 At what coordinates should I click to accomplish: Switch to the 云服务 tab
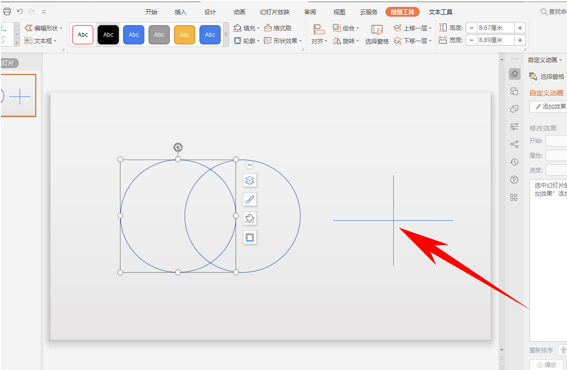(368, 12)
